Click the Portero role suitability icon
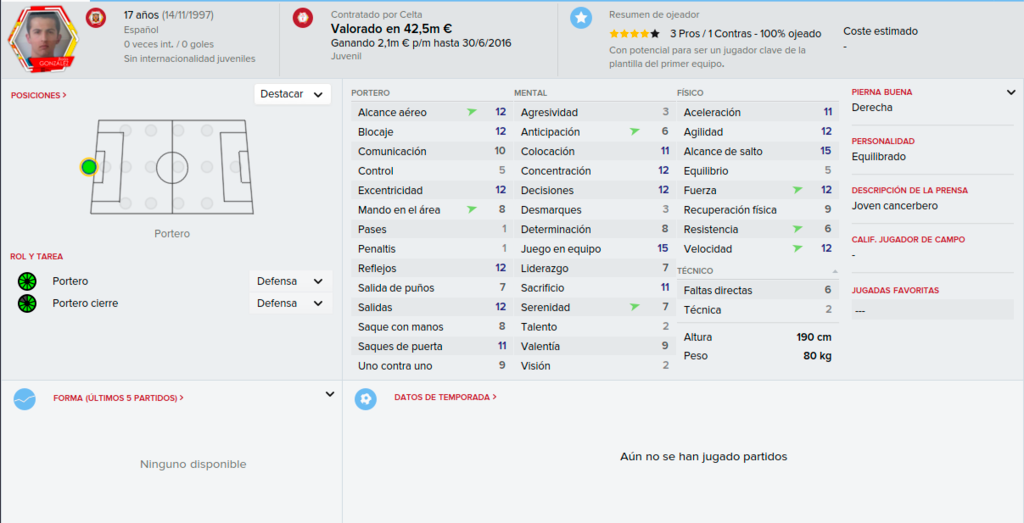 pyautogui.click(x=27, y=281)
